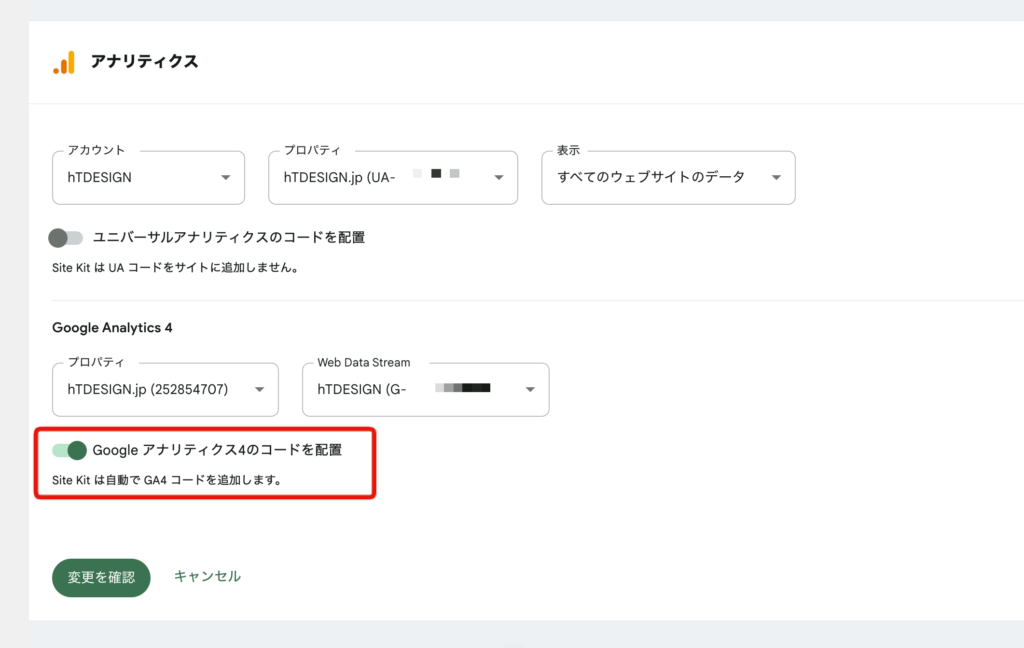The width and height of the screenshot is (1024, 648).
Task: Open the 表示 dropdown すべてのウェブサイトのデータ
Action: (x=668, y=178)
